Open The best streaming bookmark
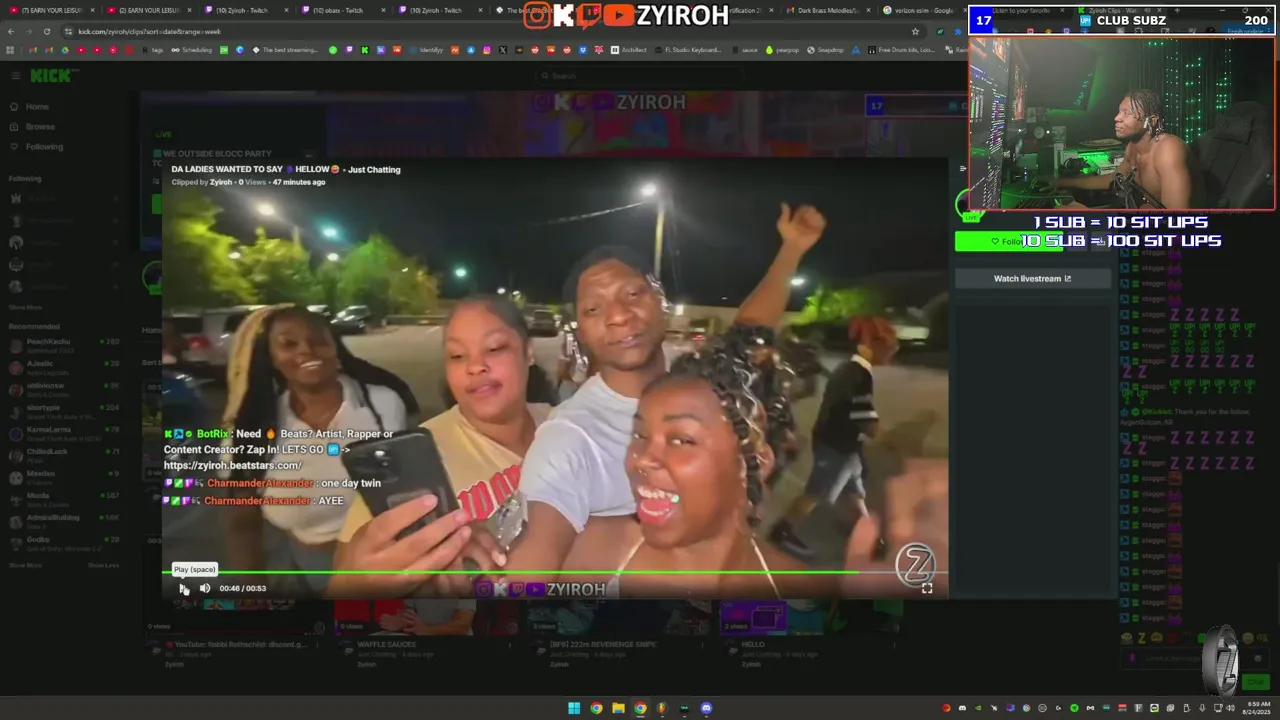Screen dimensions: 1280x720 [x=285, y=50]
